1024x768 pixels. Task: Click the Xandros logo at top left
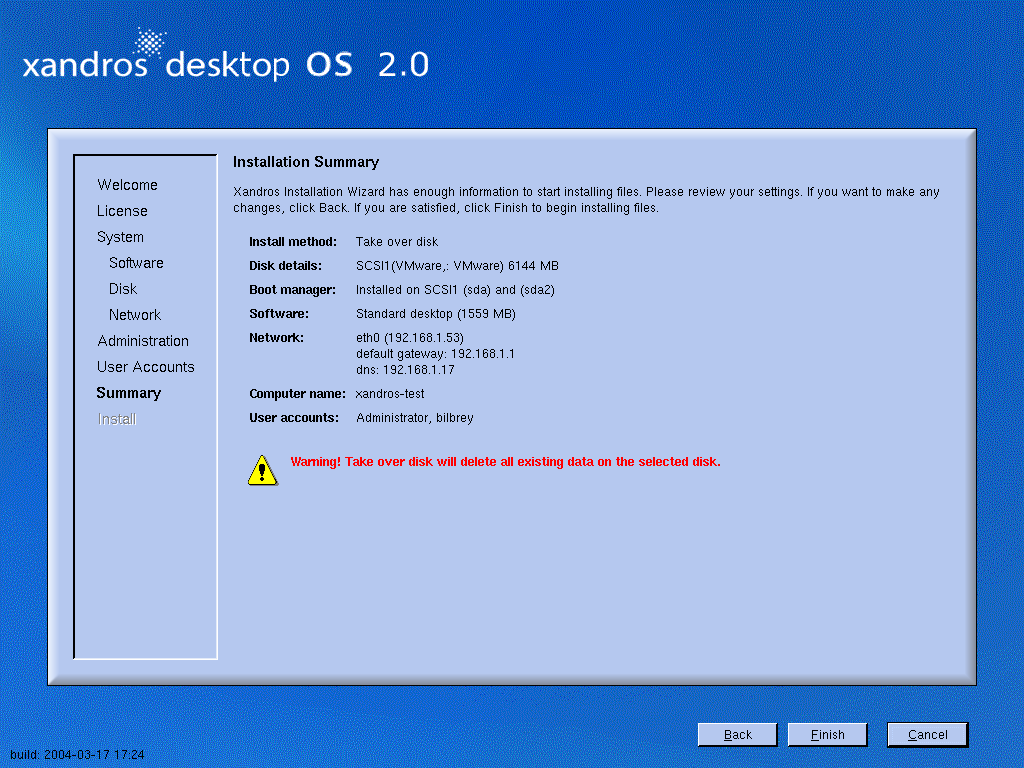click(x=225, y=58)
